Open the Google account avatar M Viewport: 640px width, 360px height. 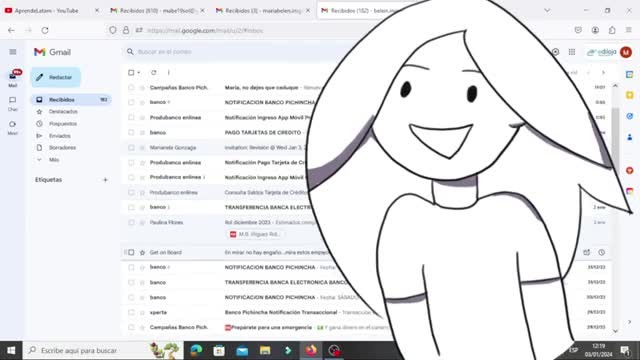coord(626,52)
